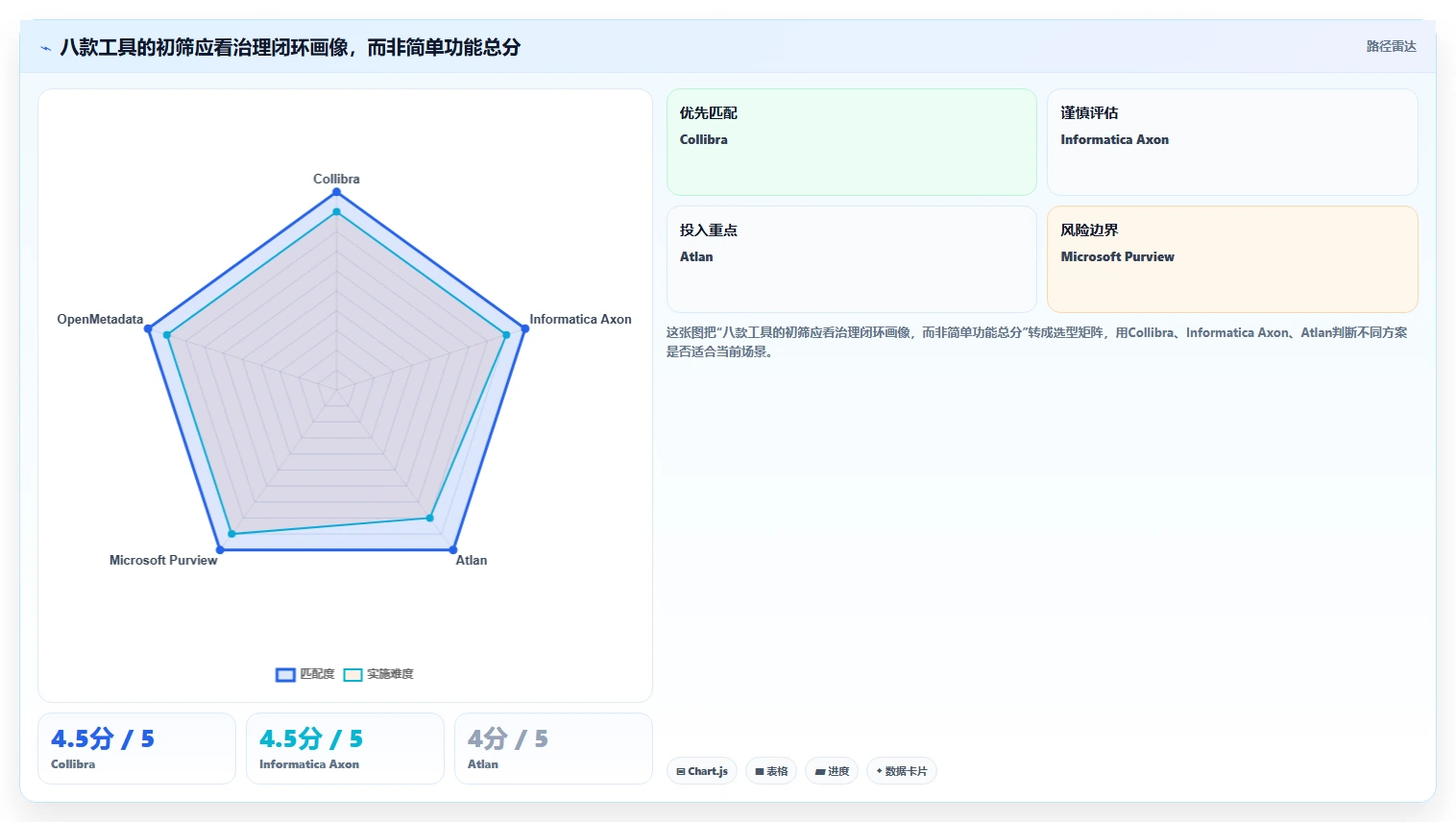The image size is (1456, 822).
Task: Click the Chart.js tag chip
Action: coord(702,771)
